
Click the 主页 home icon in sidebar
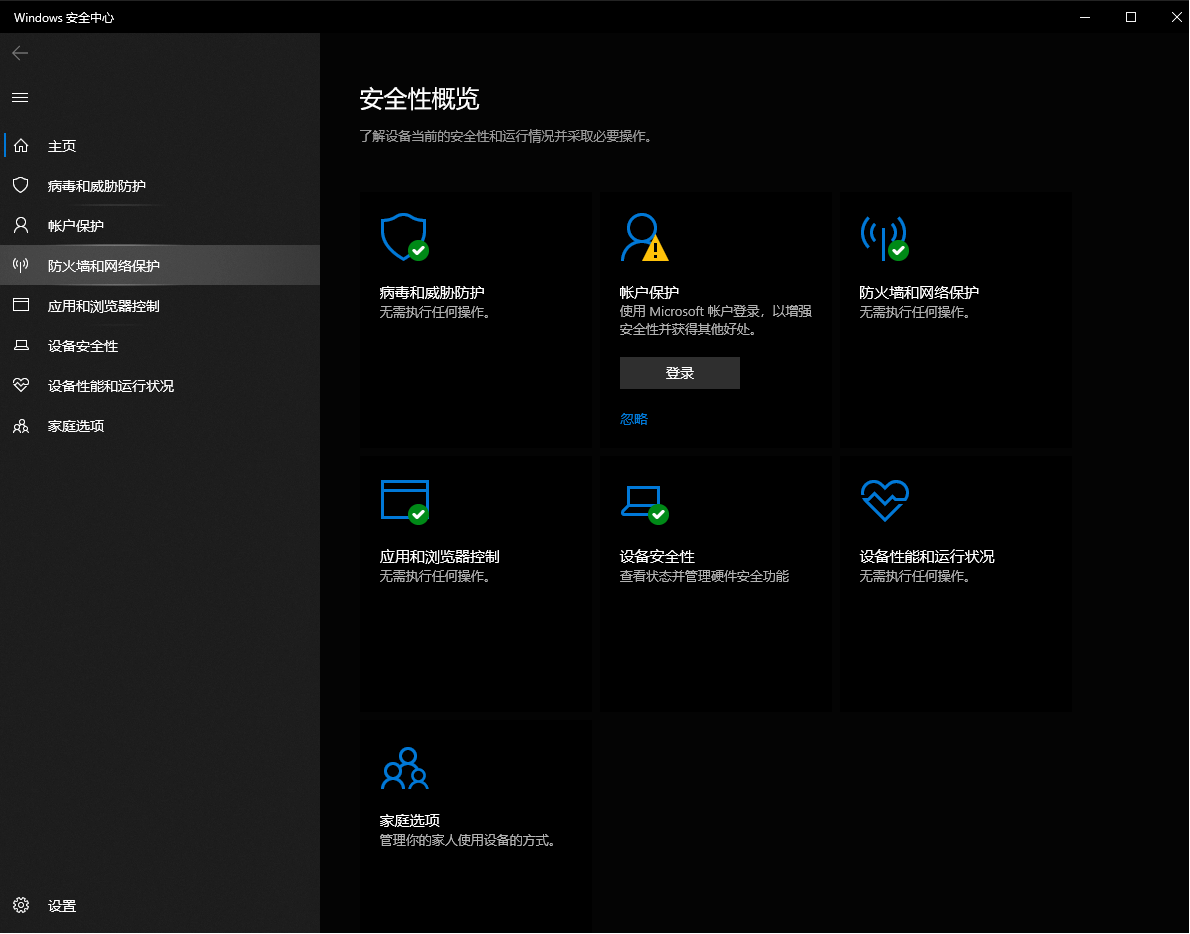pos(22,145)
